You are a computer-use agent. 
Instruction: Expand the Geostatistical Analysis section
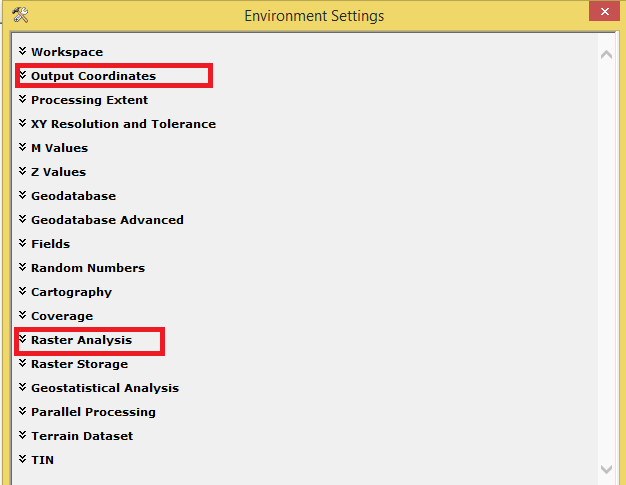click(x=104, y=388)
